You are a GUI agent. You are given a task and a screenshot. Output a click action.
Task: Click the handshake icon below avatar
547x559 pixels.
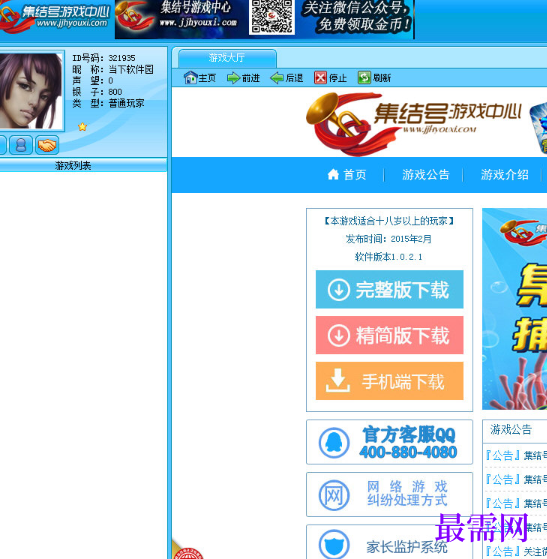pos(47,145)
